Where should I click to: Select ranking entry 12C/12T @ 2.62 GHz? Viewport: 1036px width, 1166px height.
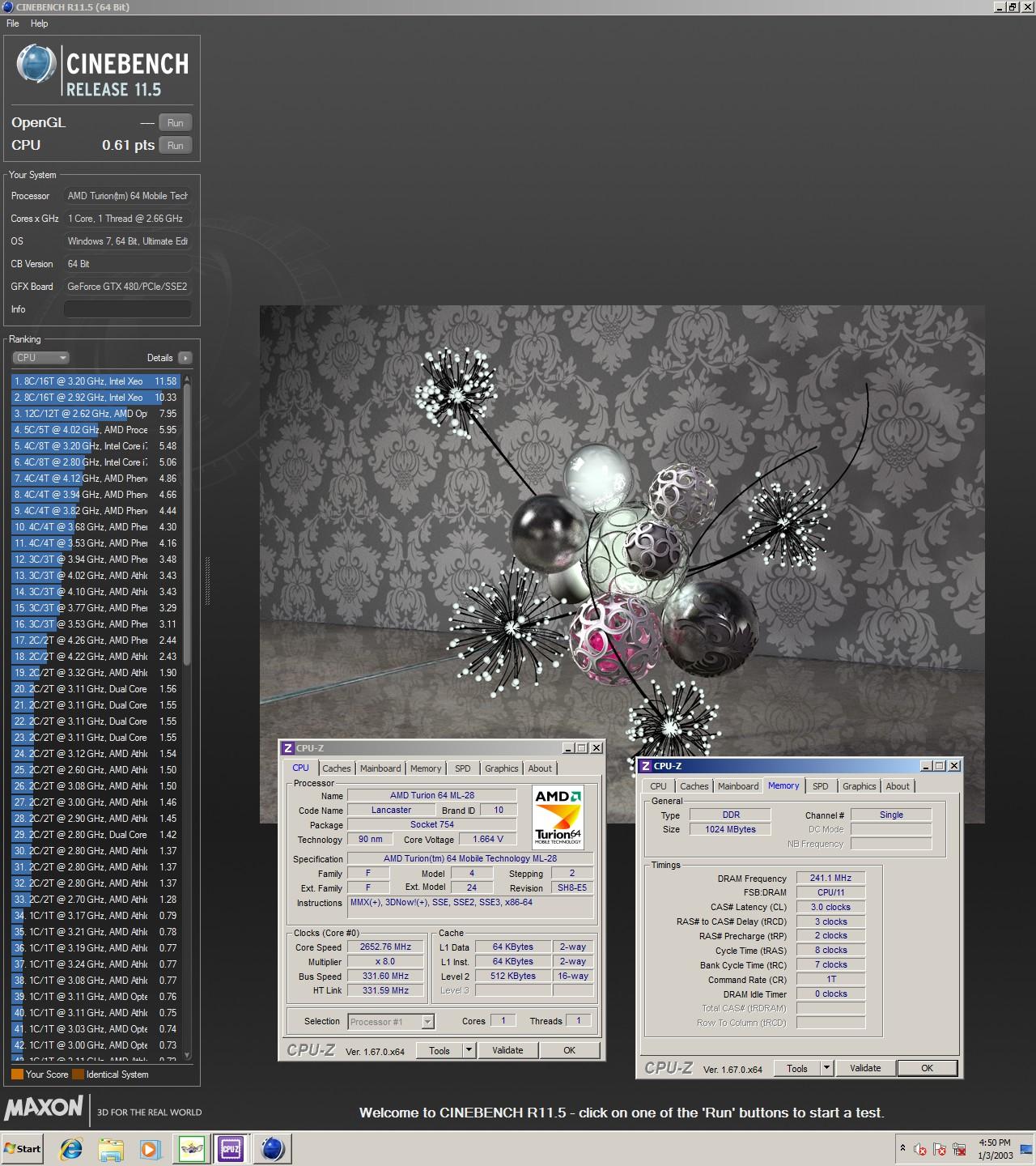click(x=96, y=413)
